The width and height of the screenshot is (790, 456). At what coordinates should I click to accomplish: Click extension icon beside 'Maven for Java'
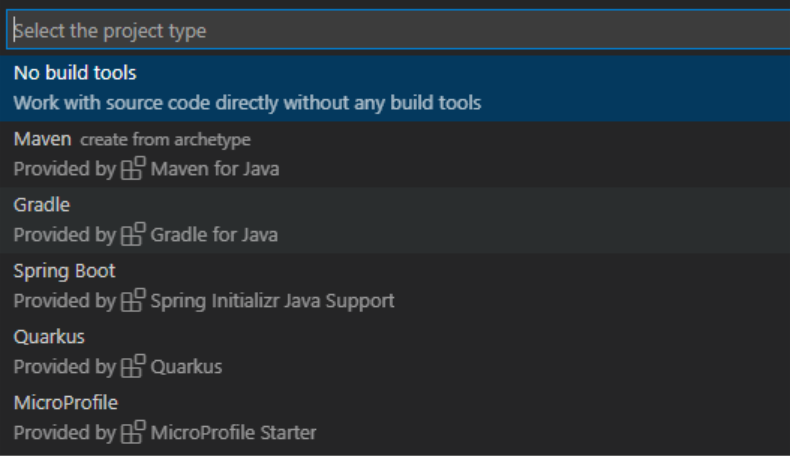click(133, 168)
